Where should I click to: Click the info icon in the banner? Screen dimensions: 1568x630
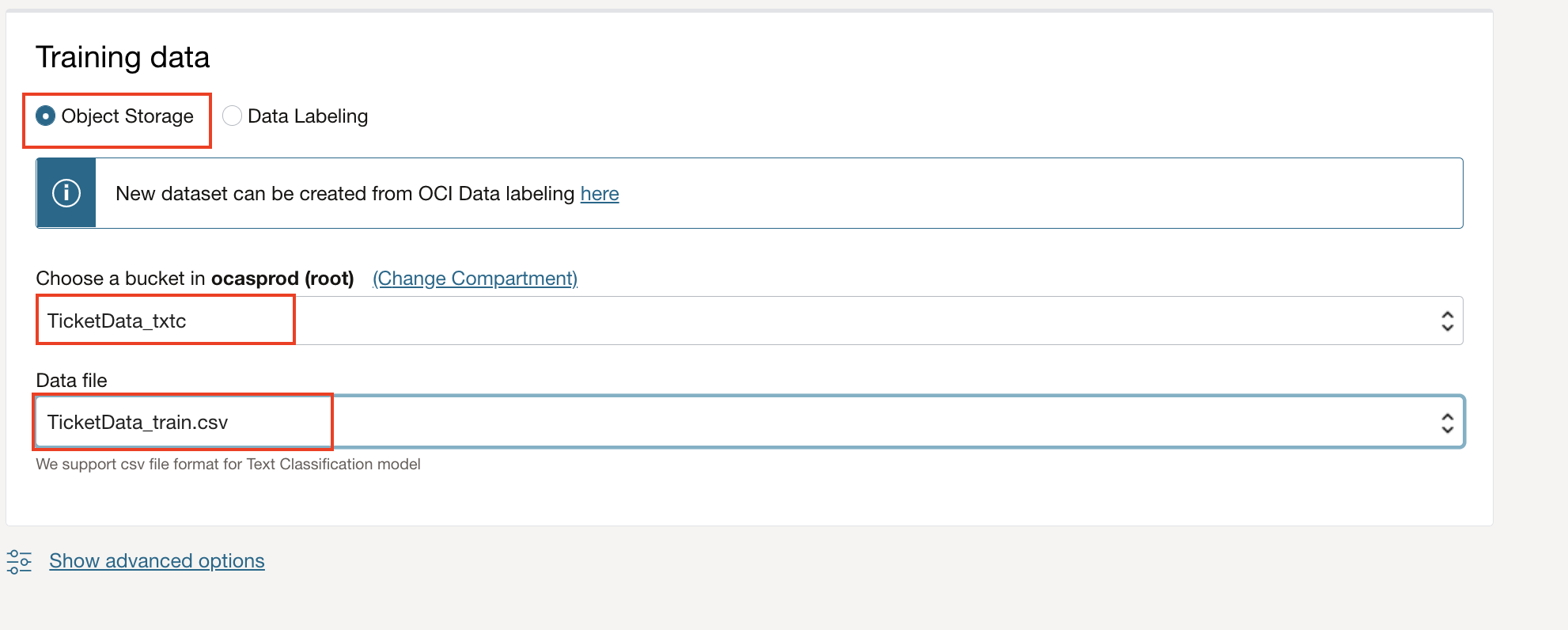click(x=66, y=193)
